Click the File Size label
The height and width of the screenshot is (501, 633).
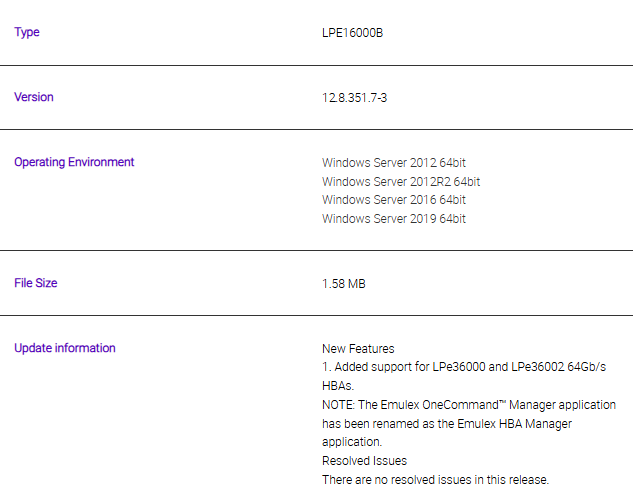[x=36, y=283]
